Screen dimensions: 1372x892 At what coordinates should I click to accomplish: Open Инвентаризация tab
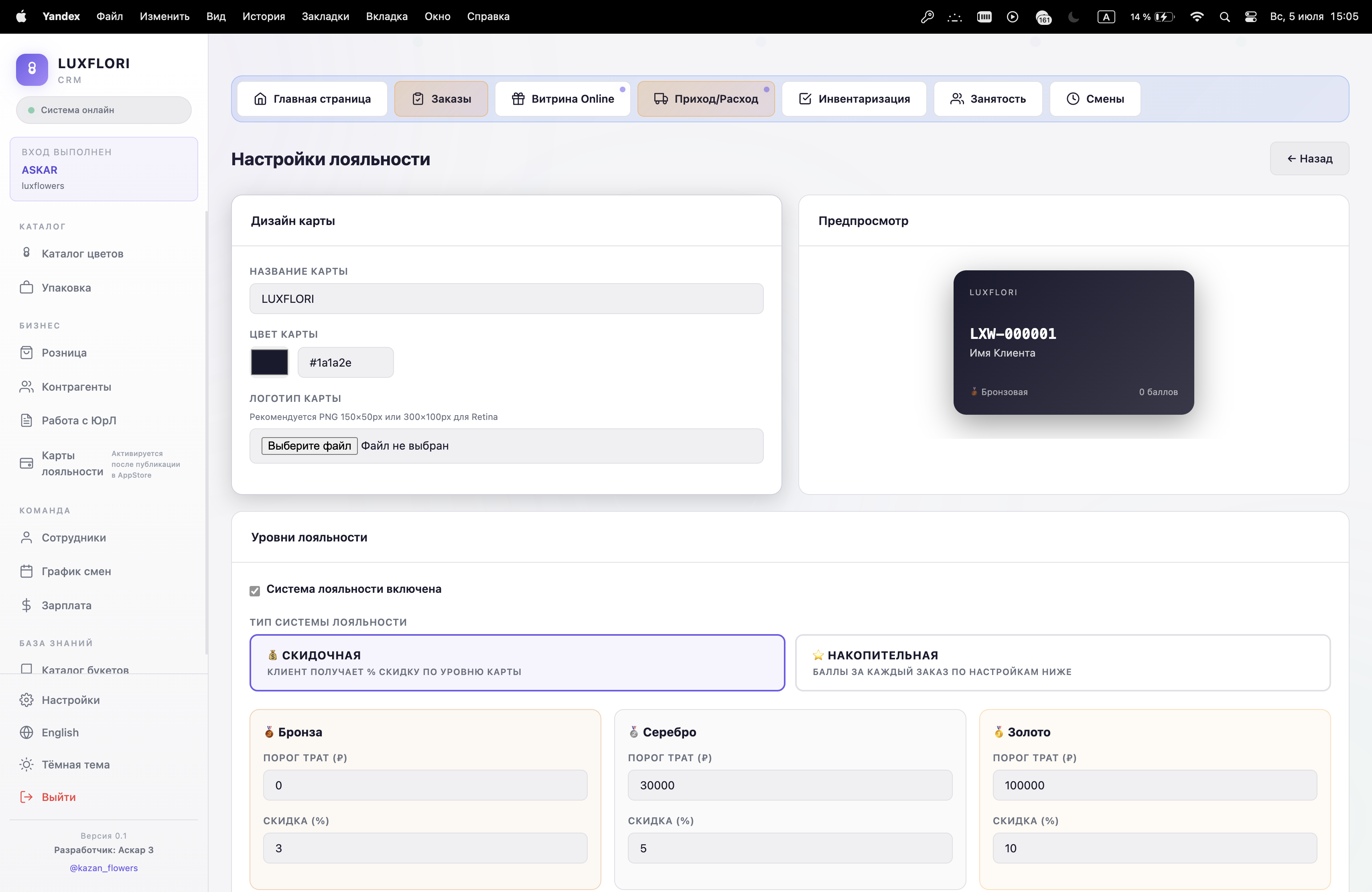(x=854, y=99)
